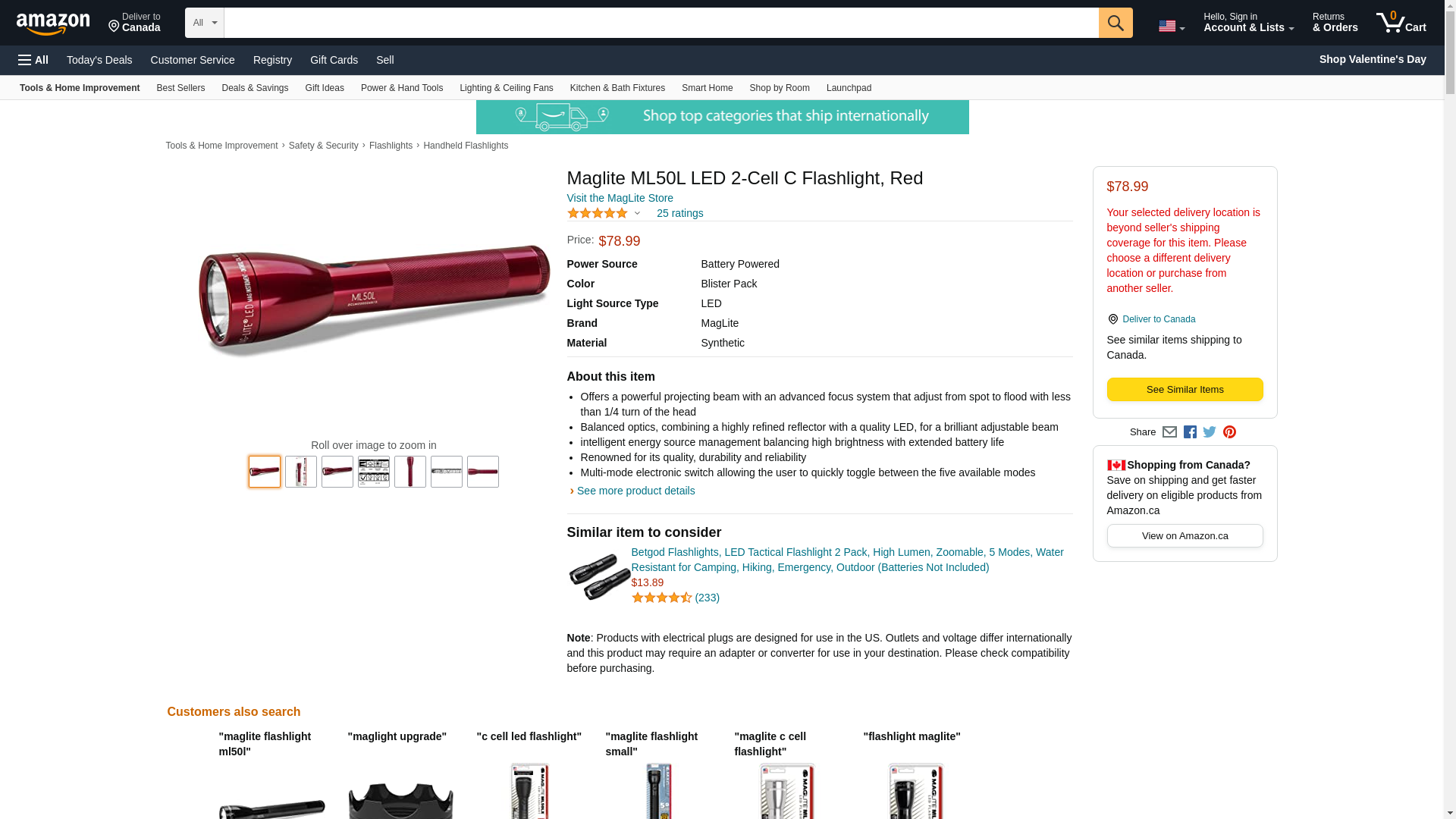Share on Twitter icon
Screen dimensions: 1456x819
(x=1210, y=432)
